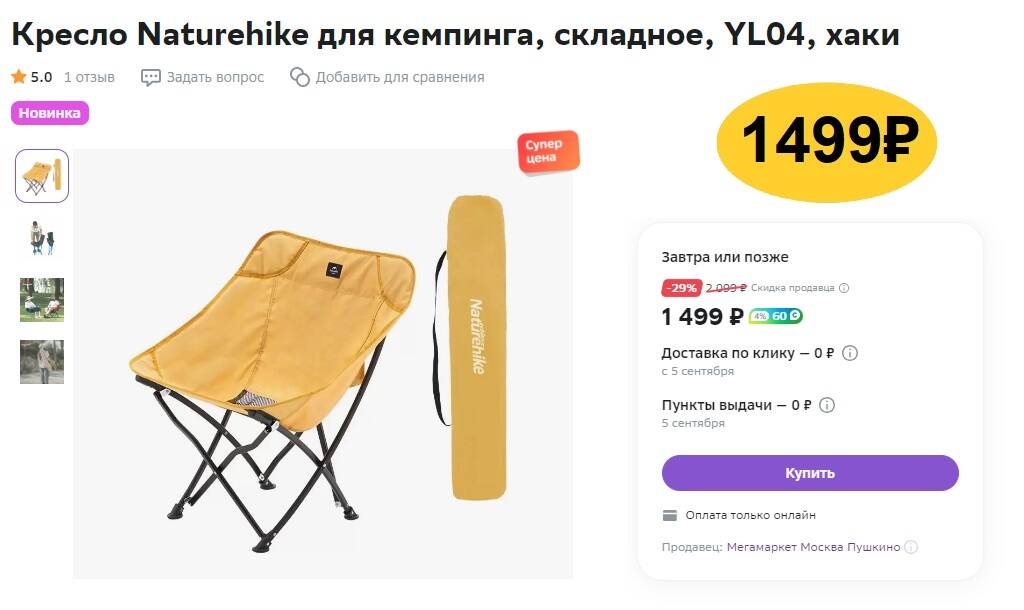Open info icon for Доставка по клику
1024x610 pixels.
click(850, 353)
